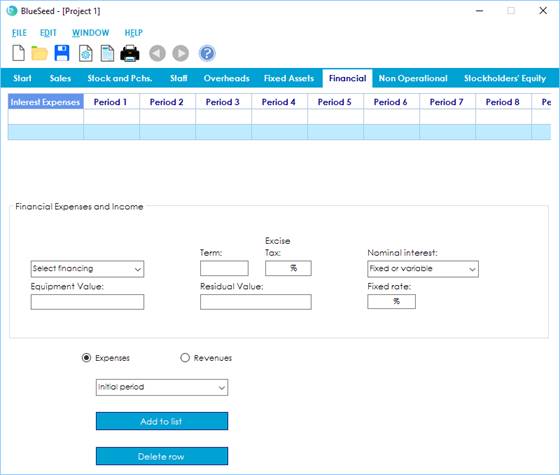The width and height of the screenshot is (560, 475).
Task: Switch to the Stockholders' Equity tab
Action: point(505,78)
